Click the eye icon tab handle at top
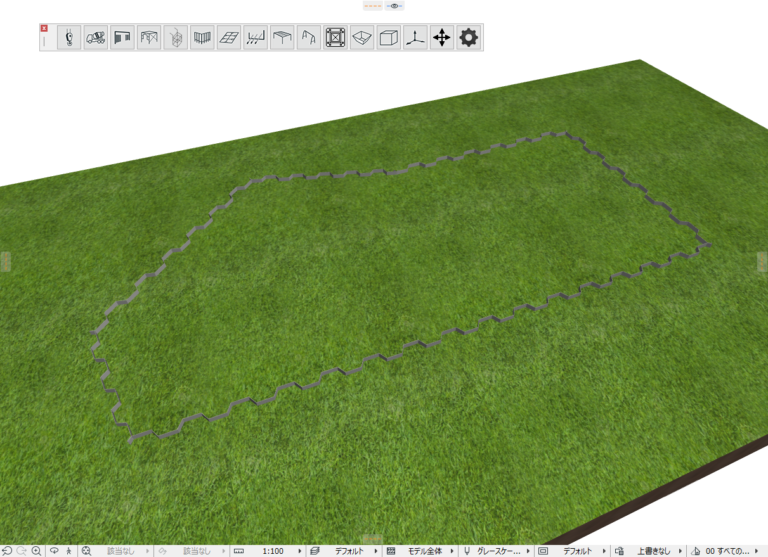This screenshot has height=557, width=768. [x=394, y=6]
